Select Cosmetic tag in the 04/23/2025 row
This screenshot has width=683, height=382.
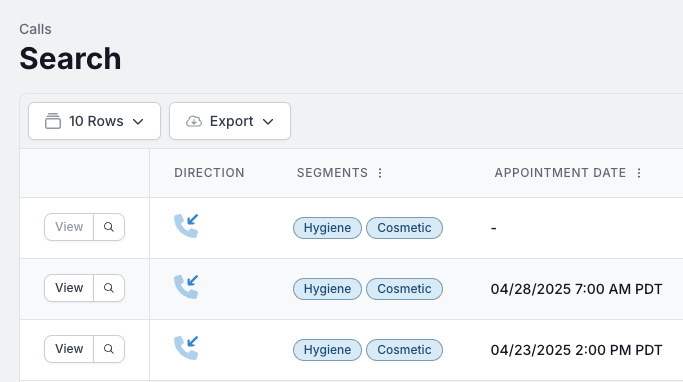click(x=404, y=350)
